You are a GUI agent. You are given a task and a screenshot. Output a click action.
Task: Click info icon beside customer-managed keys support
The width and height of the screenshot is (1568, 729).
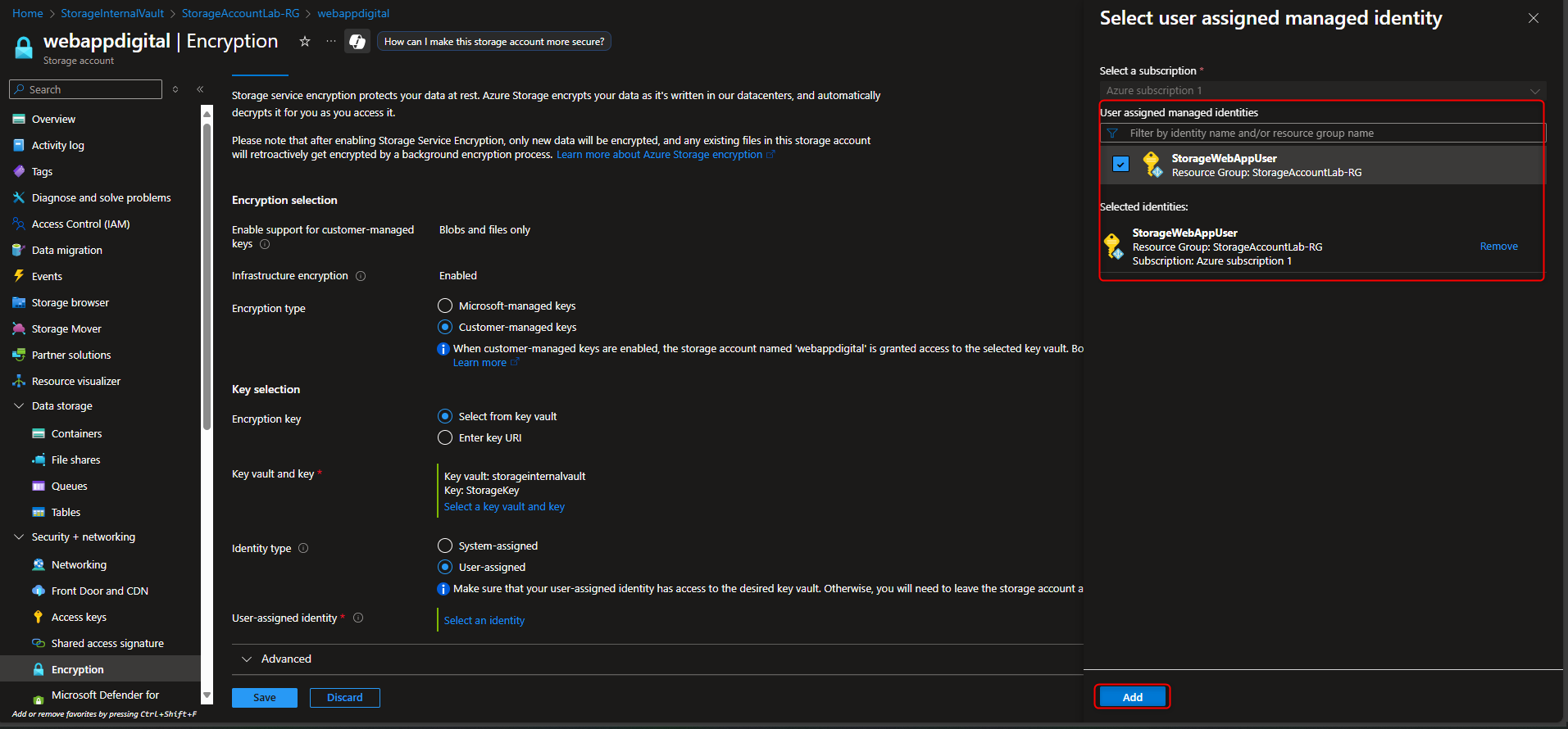tap(265, 244)
